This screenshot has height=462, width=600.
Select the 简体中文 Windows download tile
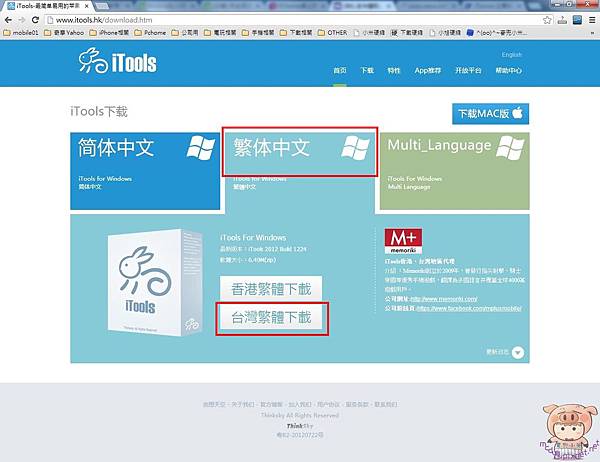[145, 171]
